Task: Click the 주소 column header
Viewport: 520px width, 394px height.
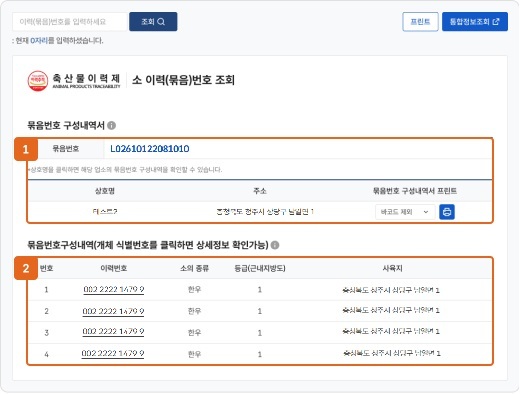Action: point(260,191)
